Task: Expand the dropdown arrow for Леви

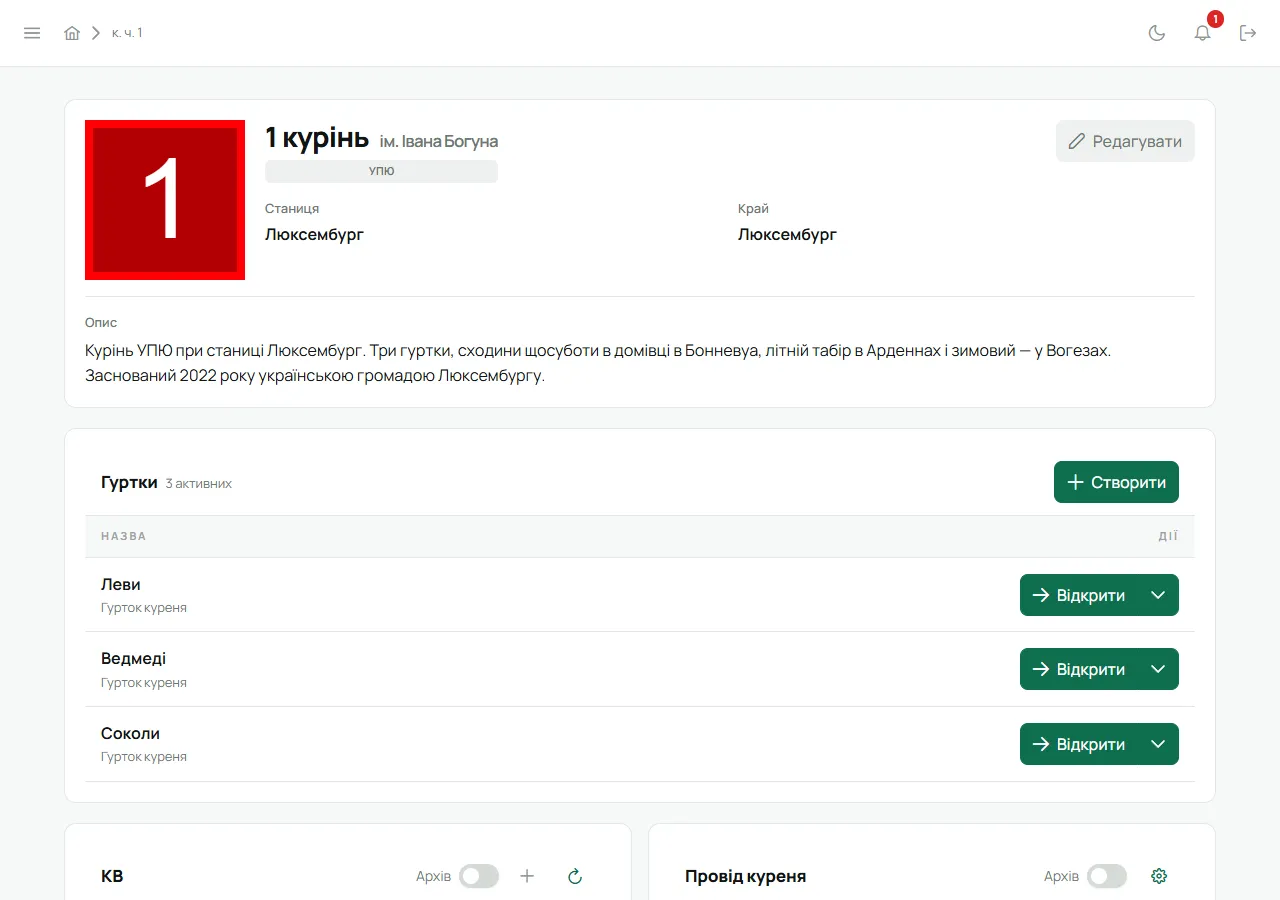Action: [x=1158, y=595]
